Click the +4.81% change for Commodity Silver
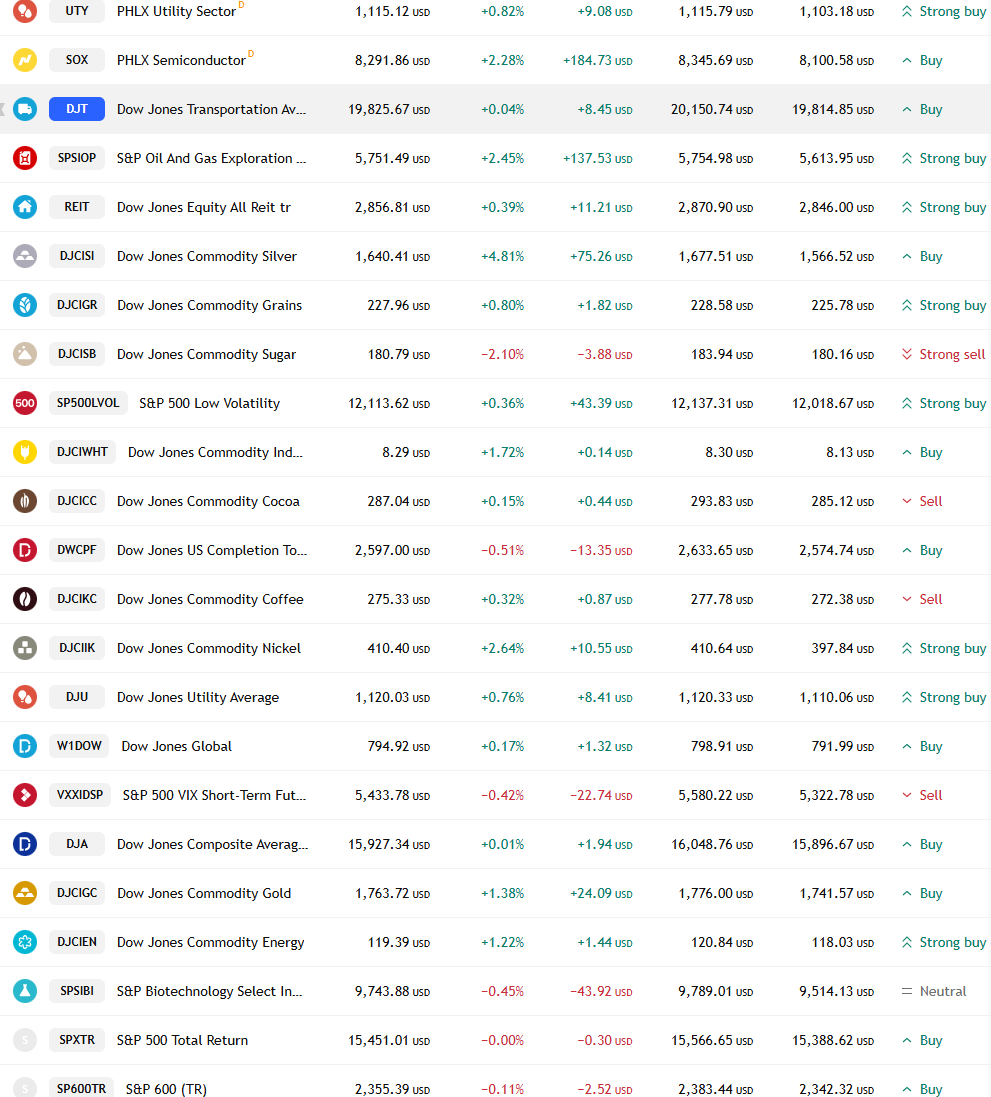 [x=502, y=256]
